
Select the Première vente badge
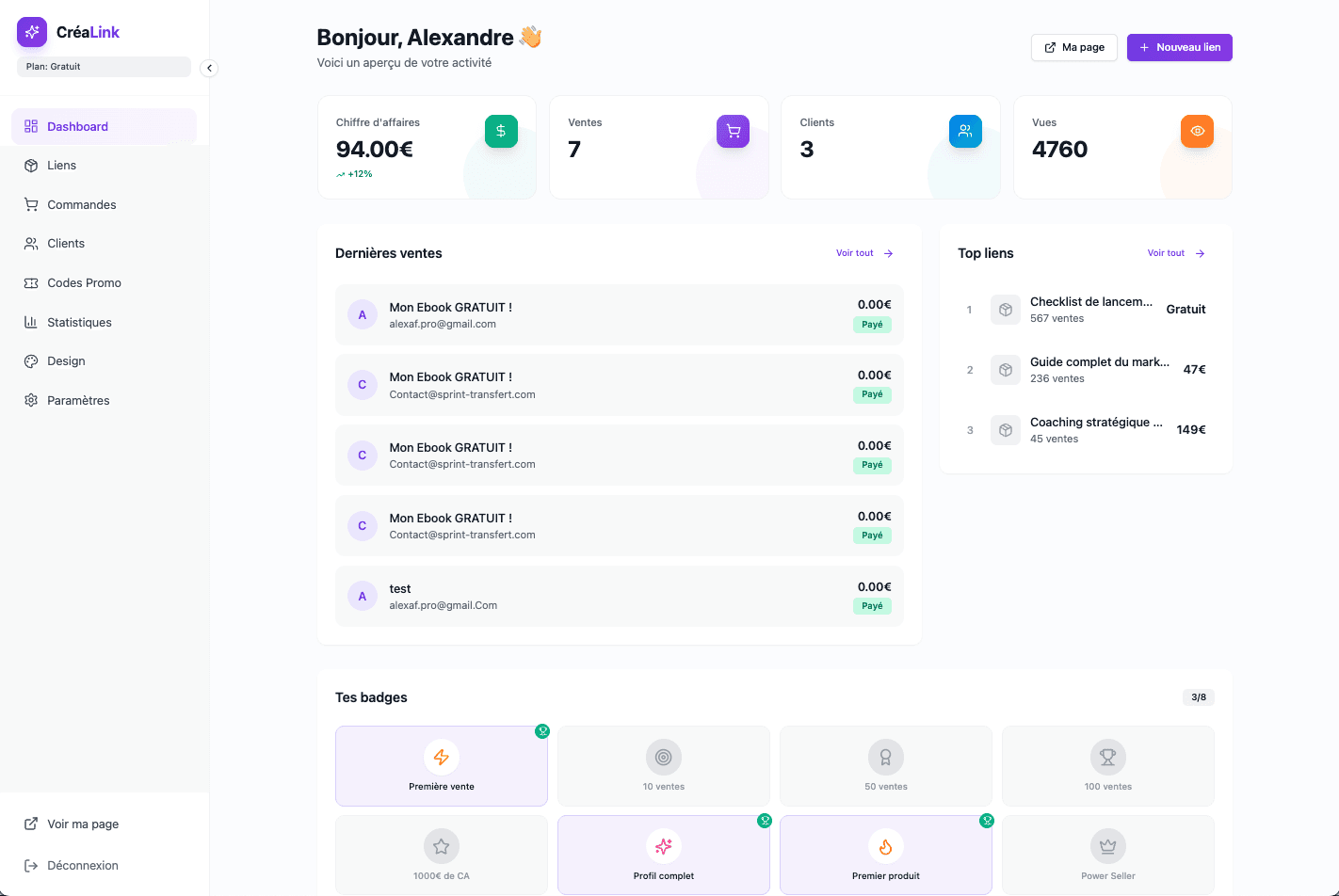tap(441, 765)
